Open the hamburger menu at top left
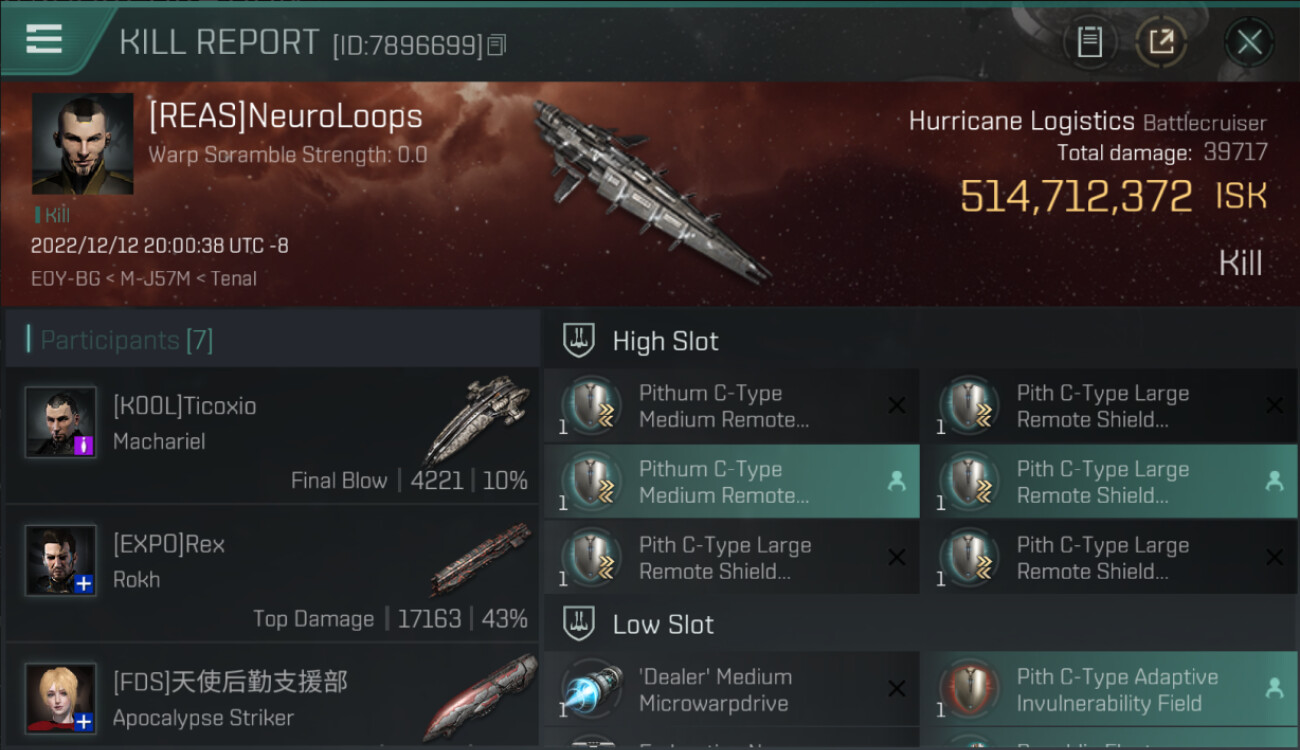The image size is (1300, 750). pos(44,39)
